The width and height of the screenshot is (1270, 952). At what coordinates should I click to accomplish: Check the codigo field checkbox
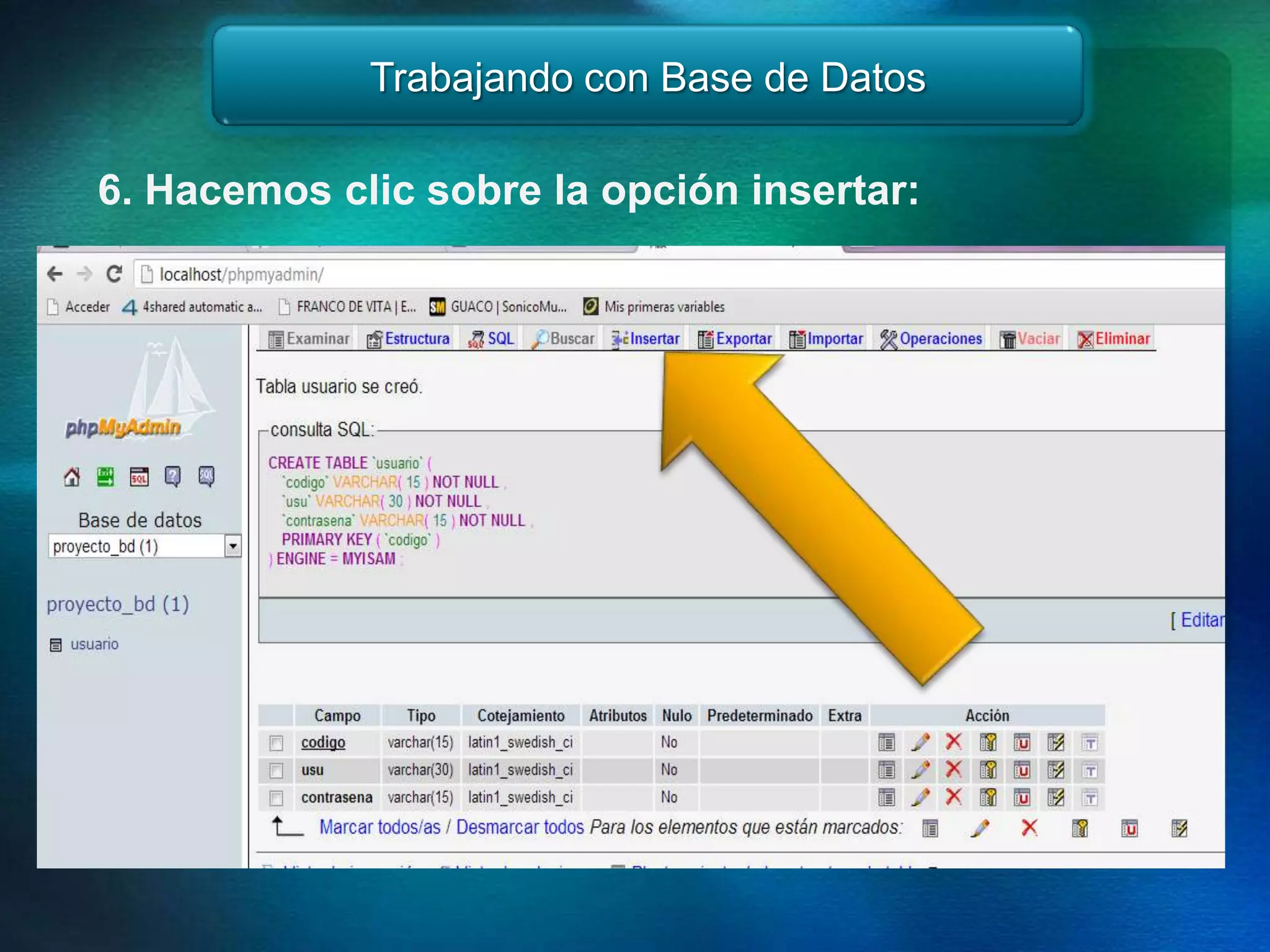click(x=277, y=743)
